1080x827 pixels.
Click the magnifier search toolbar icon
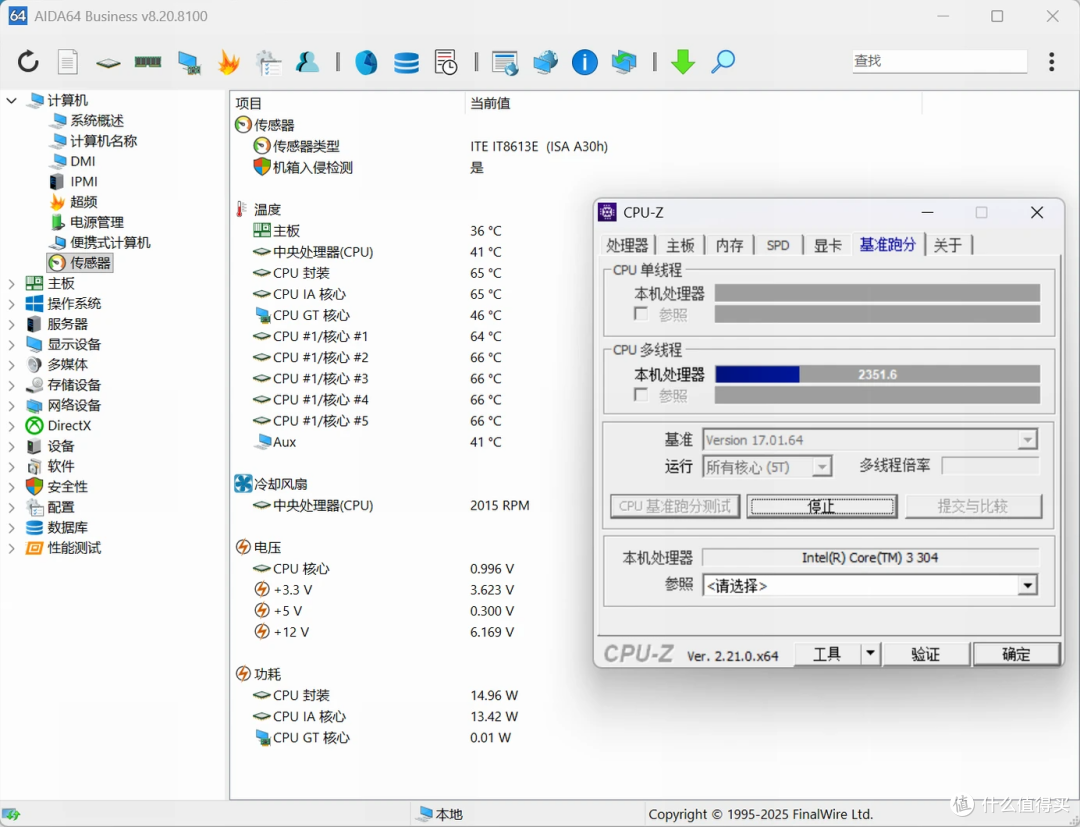(x=723, y=62)
